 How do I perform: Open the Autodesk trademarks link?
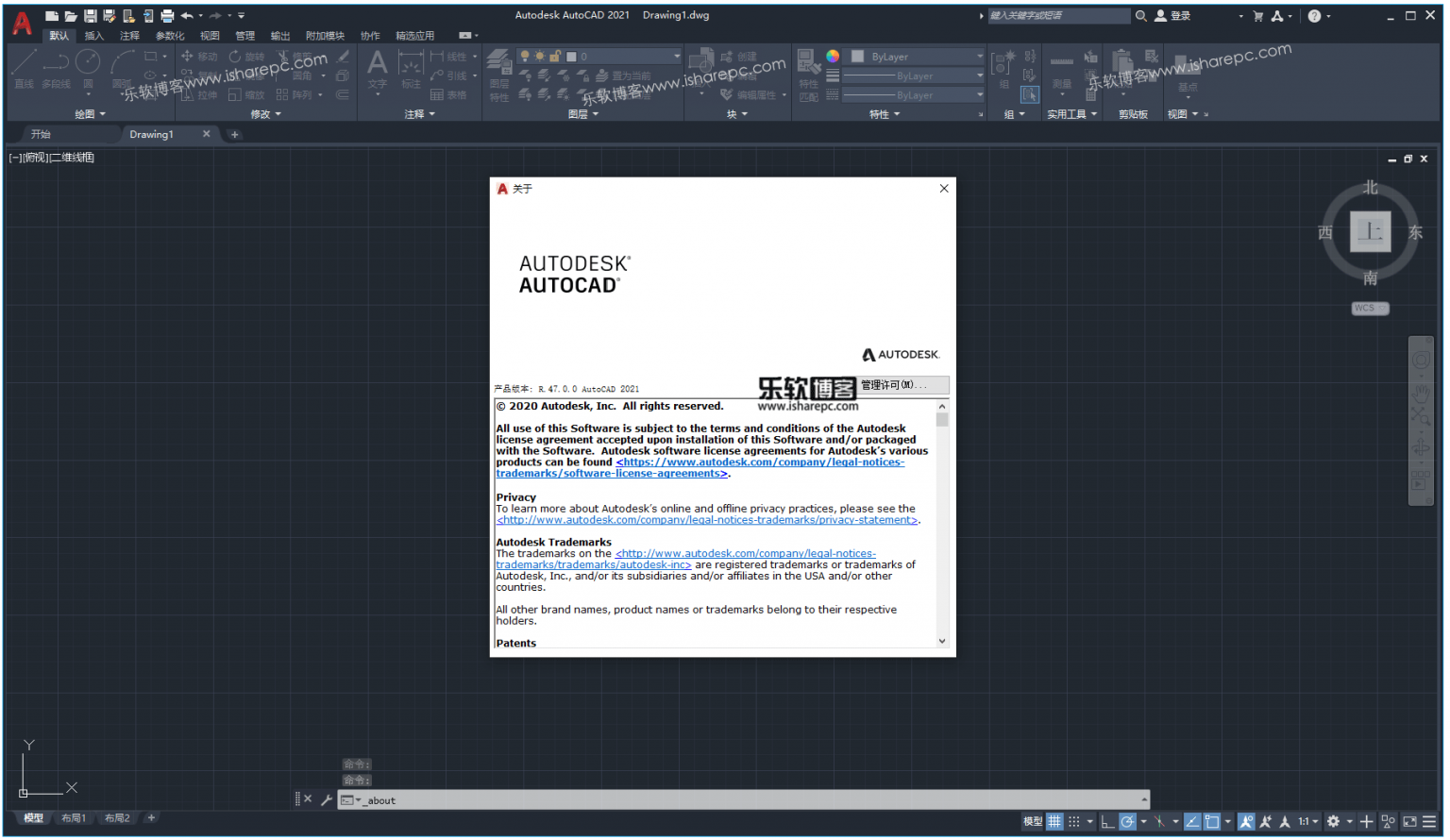coord(686,560)
